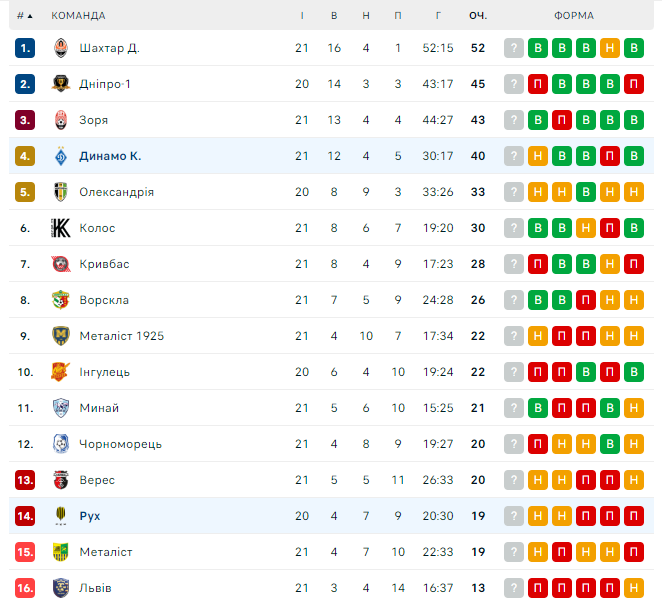The image size is (662, 602).
Task: Click Dnipro-1's first red loss badge
Action: (x=538, y=84)
